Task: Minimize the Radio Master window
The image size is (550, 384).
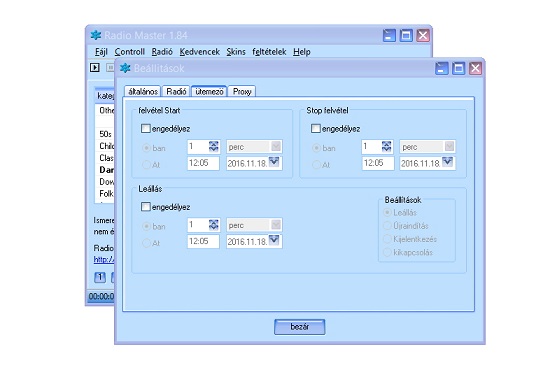Action: [389, 35]
